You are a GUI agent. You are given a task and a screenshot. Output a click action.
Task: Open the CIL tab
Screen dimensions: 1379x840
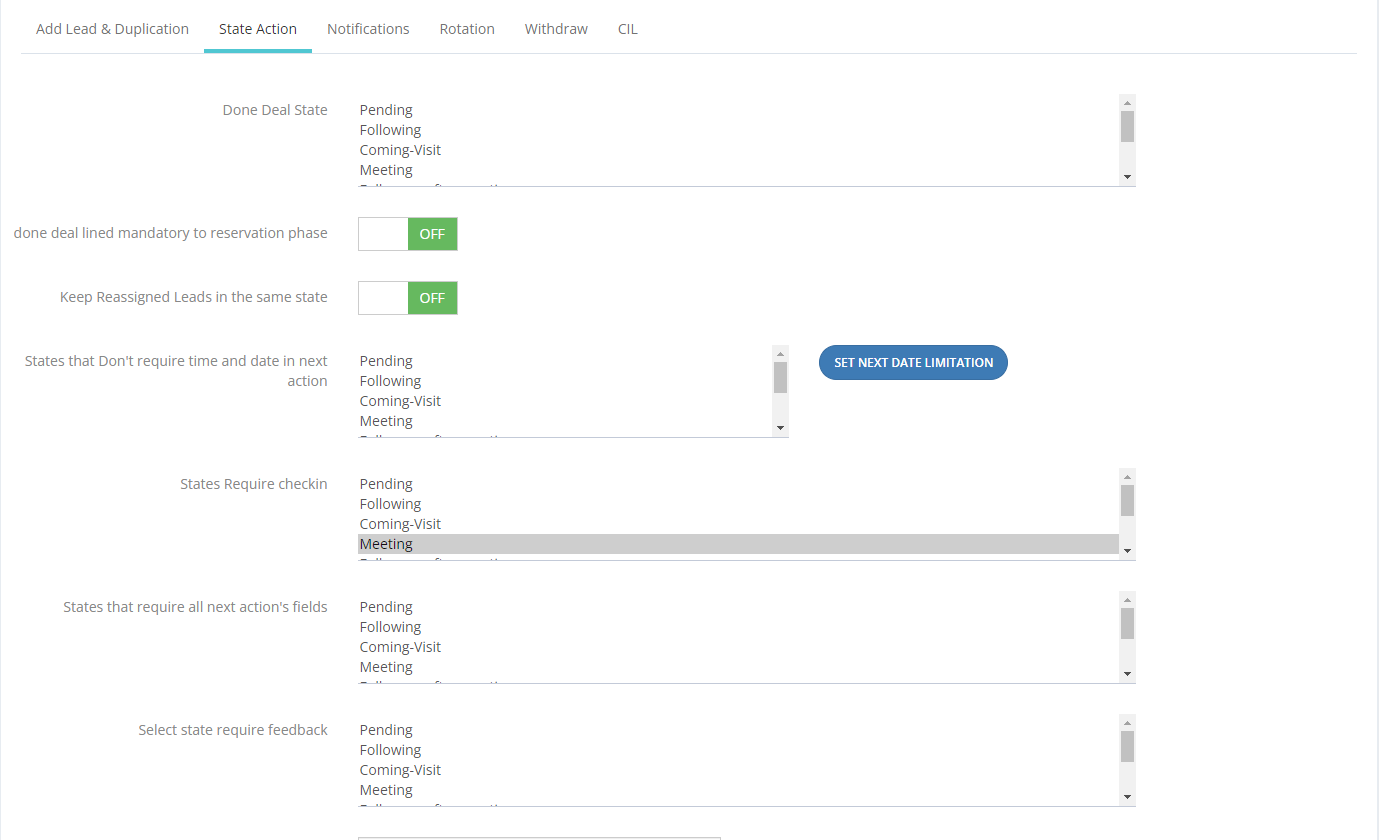tap(627, 29)
